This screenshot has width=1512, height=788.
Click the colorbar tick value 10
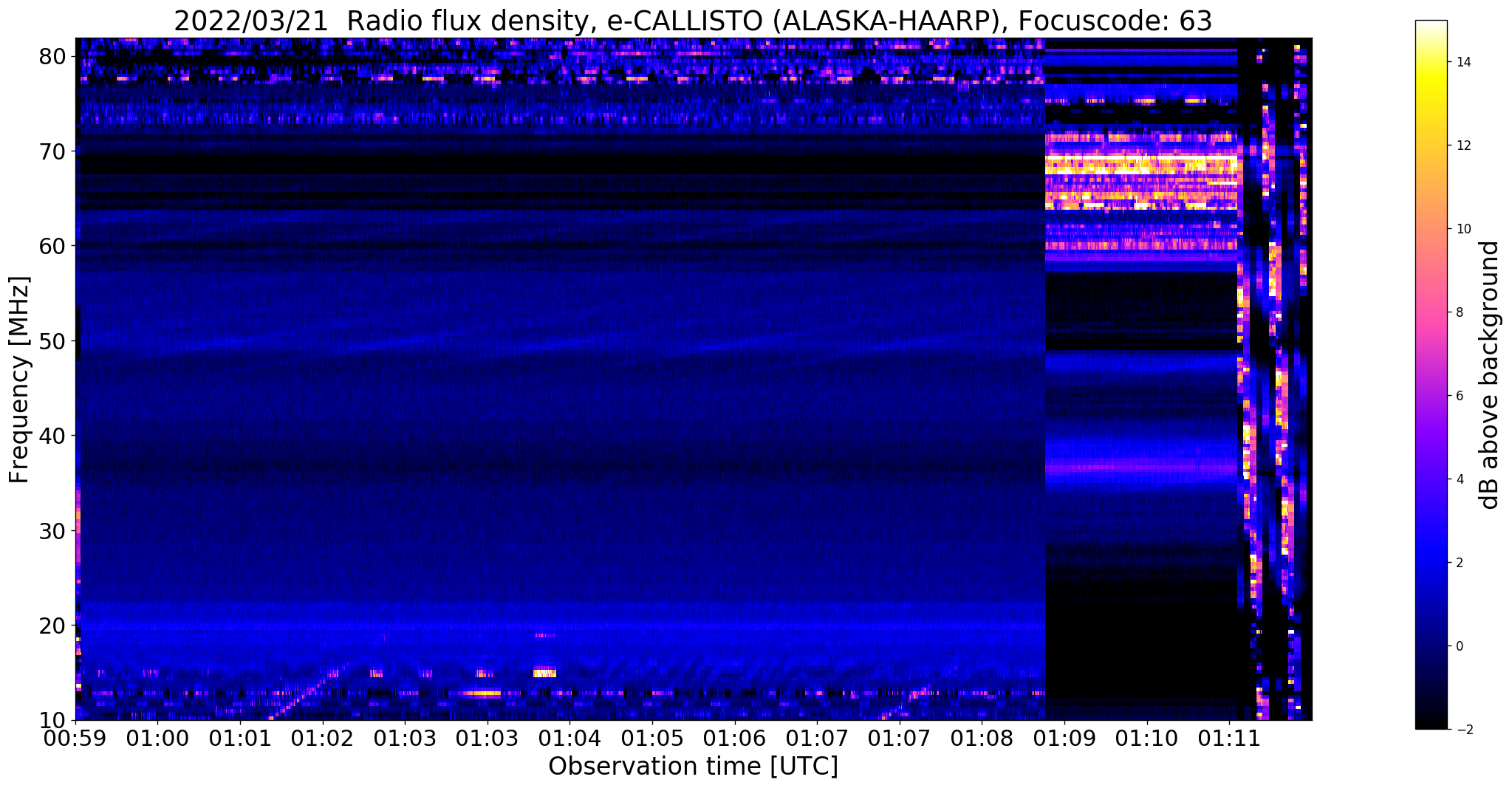[x=1463, y=229]
